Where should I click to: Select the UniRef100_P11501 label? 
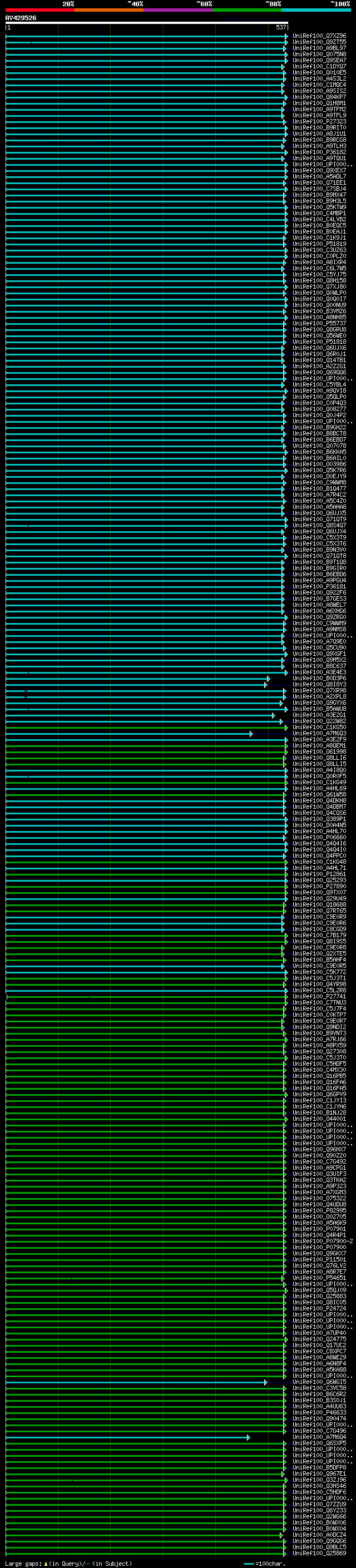tap(319, 1260)
